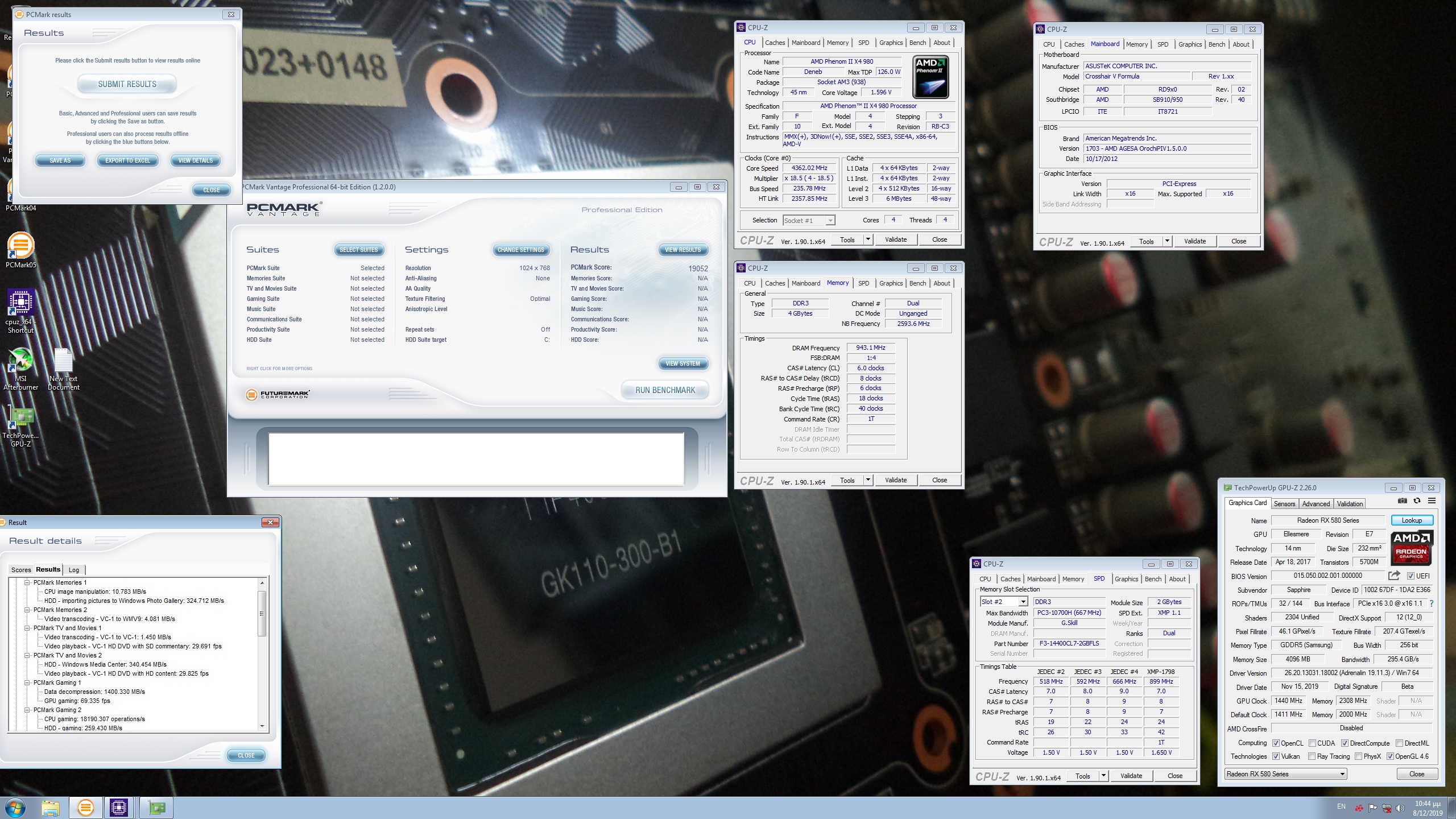The width and height of the screenshot is (1456, 819).
Task: Click the CPU-Z title bar icon of the SPD window
Action: (977, 564)
